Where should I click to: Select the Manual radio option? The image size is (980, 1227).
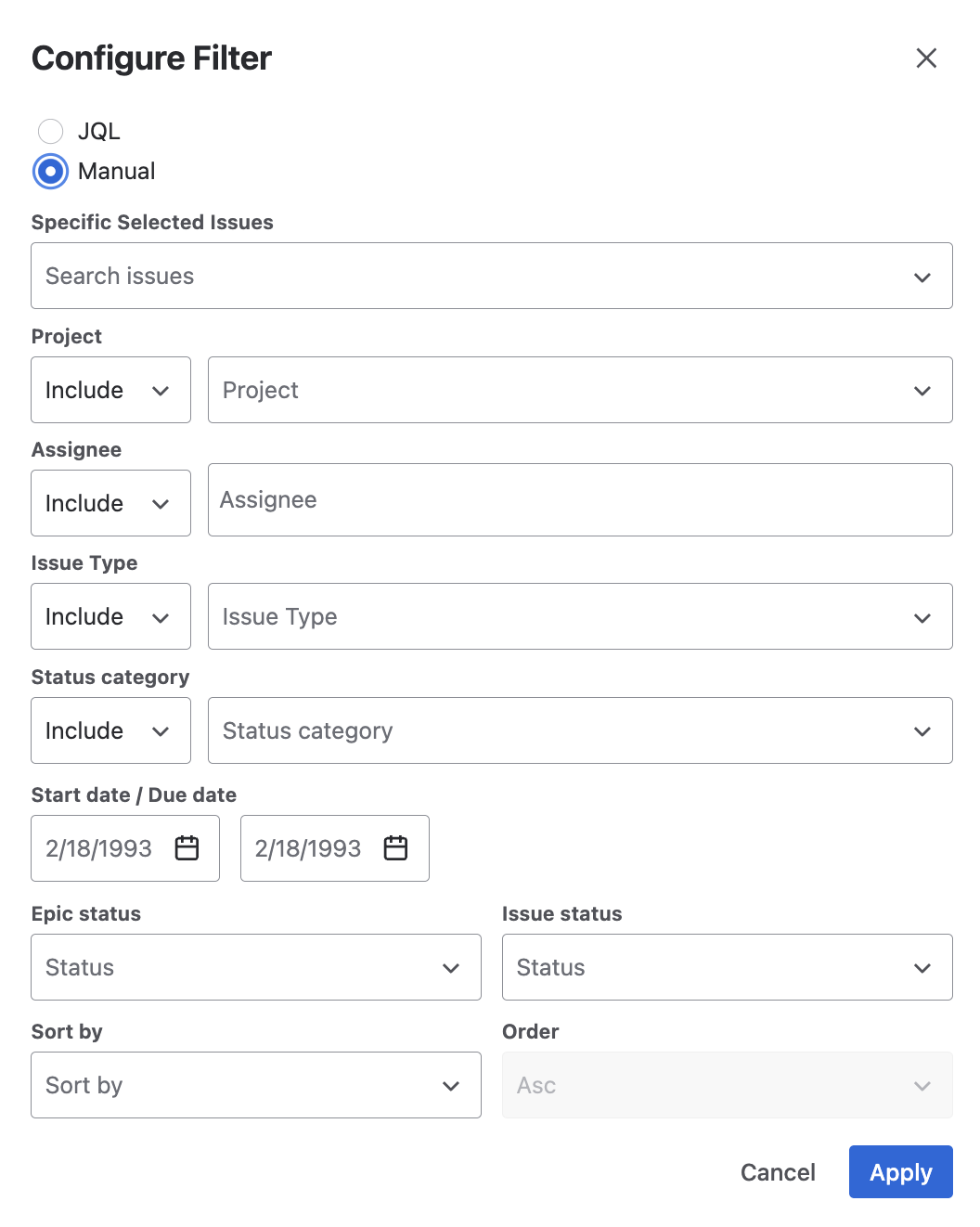51,172
